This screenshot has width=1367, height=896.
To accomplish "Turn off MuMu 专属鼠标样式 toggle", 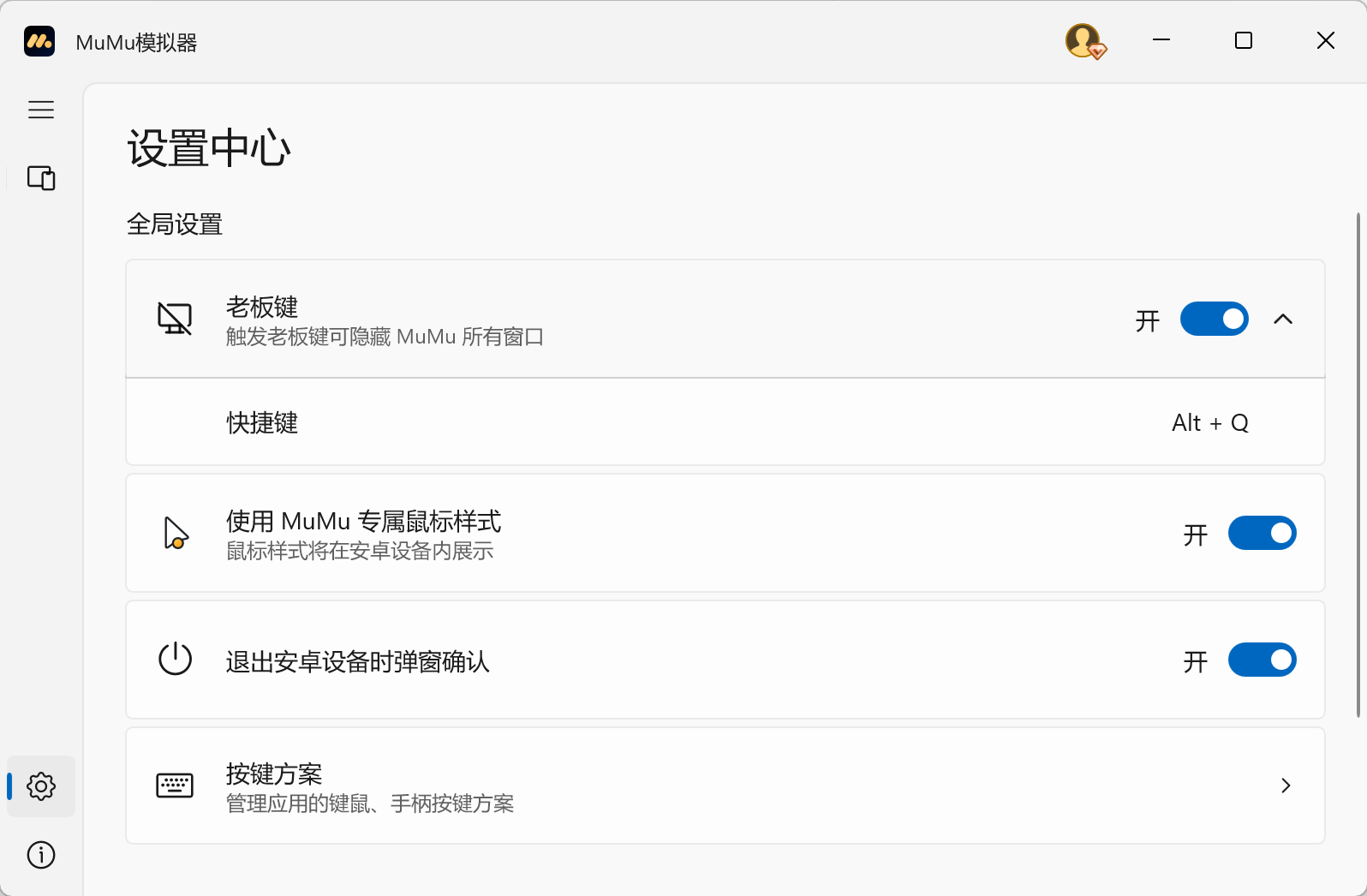I will (x=1262, y=533).
